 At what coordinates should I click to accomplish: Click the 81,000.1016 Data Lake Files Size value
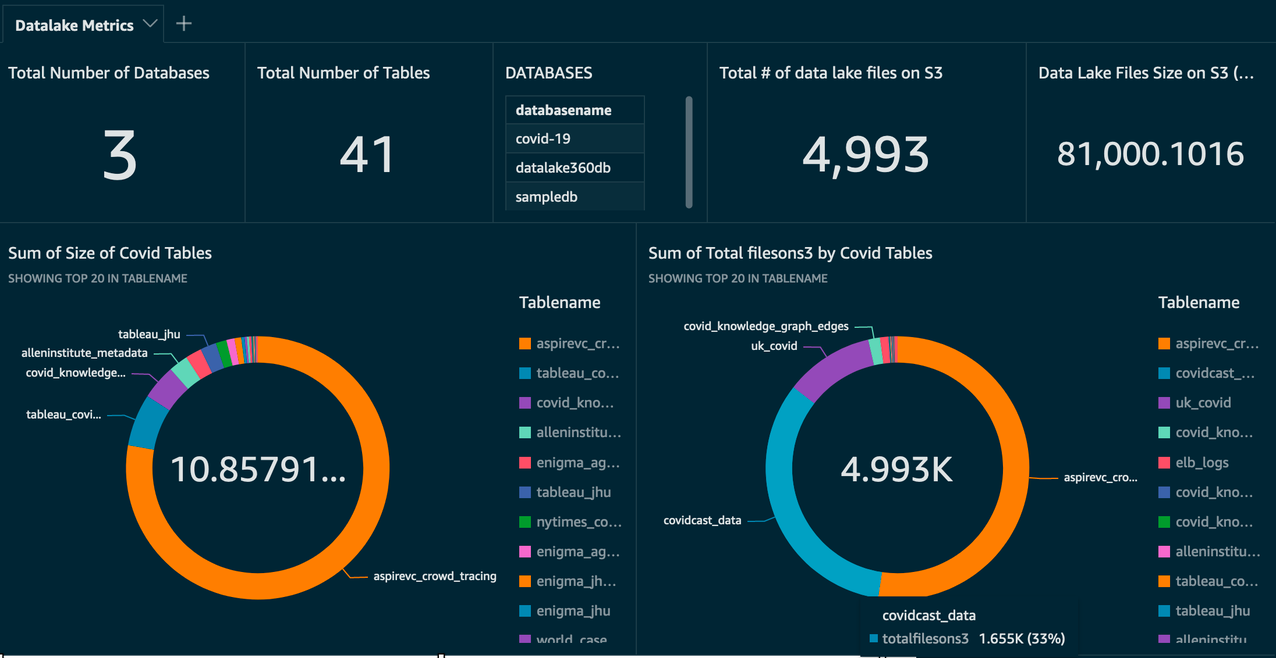1150,155
